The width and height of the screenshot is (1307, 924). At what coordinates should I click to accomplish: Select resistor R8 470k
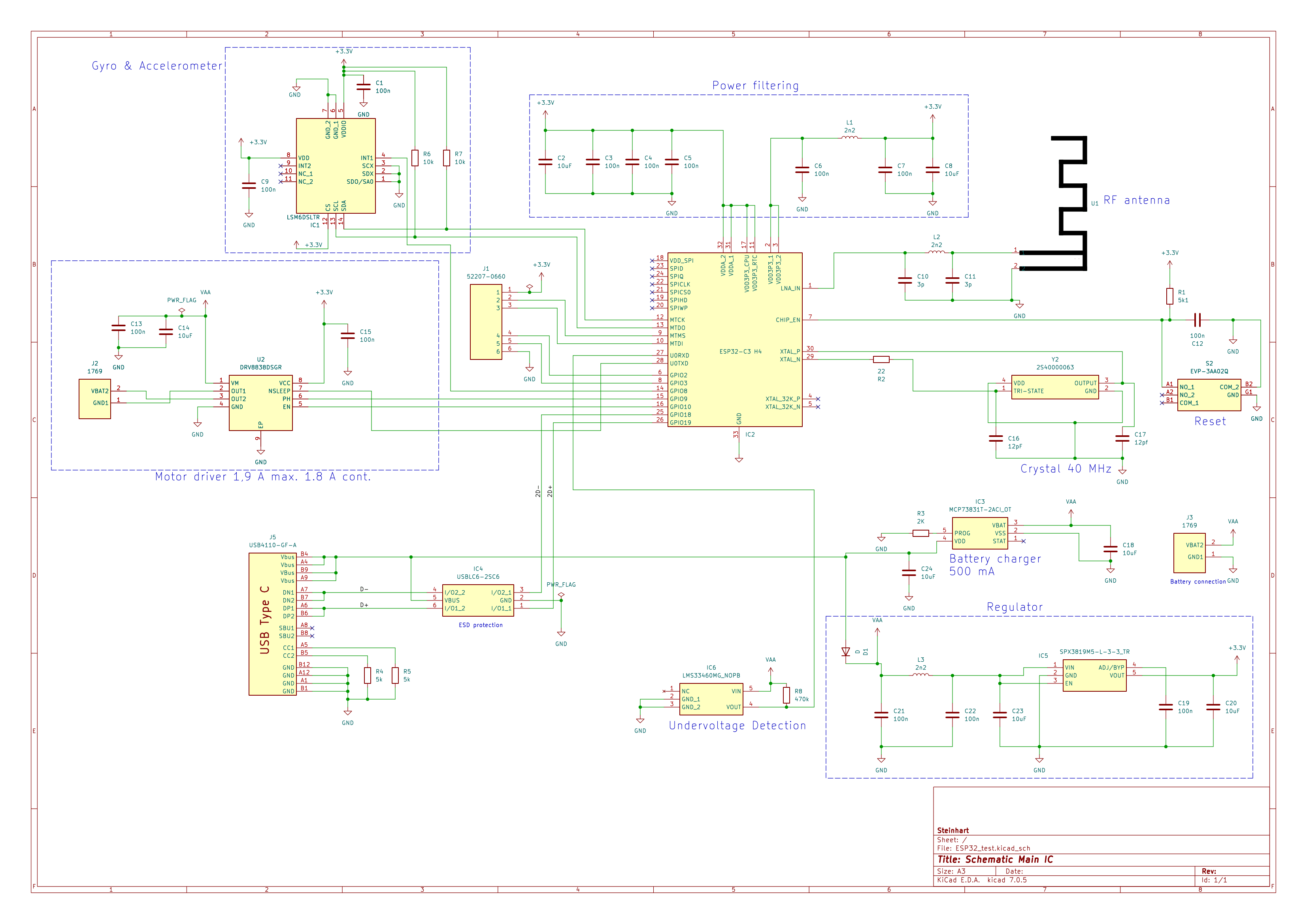click(786, 695)
